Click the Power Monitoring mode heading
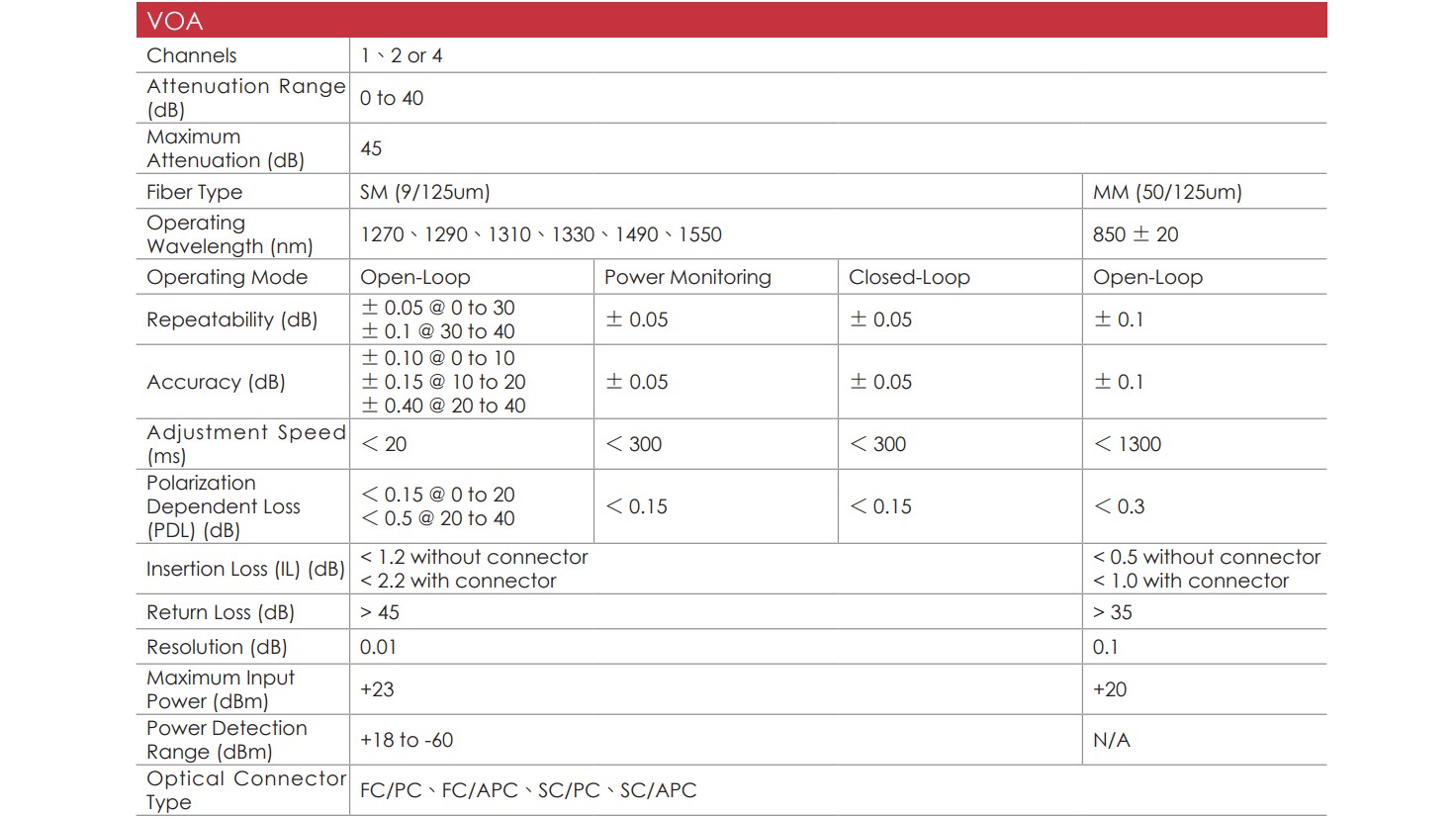The width and height of the screenshot is (1456, 817). (687, 277)
